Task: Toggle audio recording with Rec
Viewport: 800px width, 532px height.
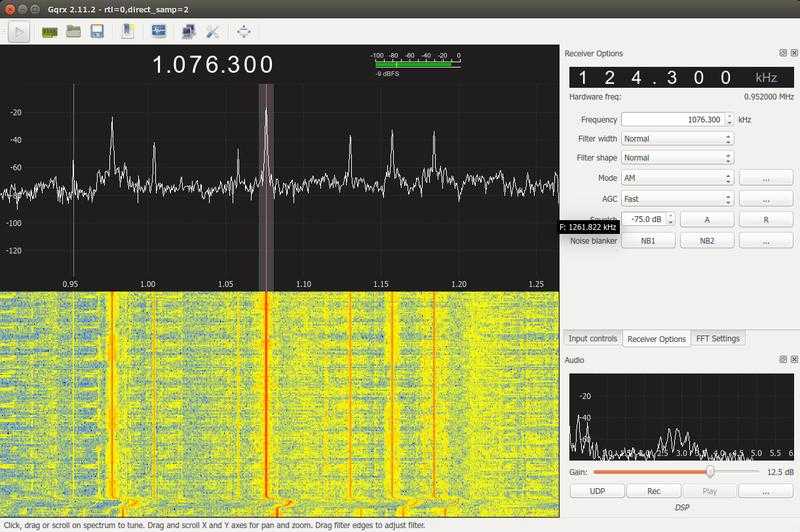Action: point(654,491)
